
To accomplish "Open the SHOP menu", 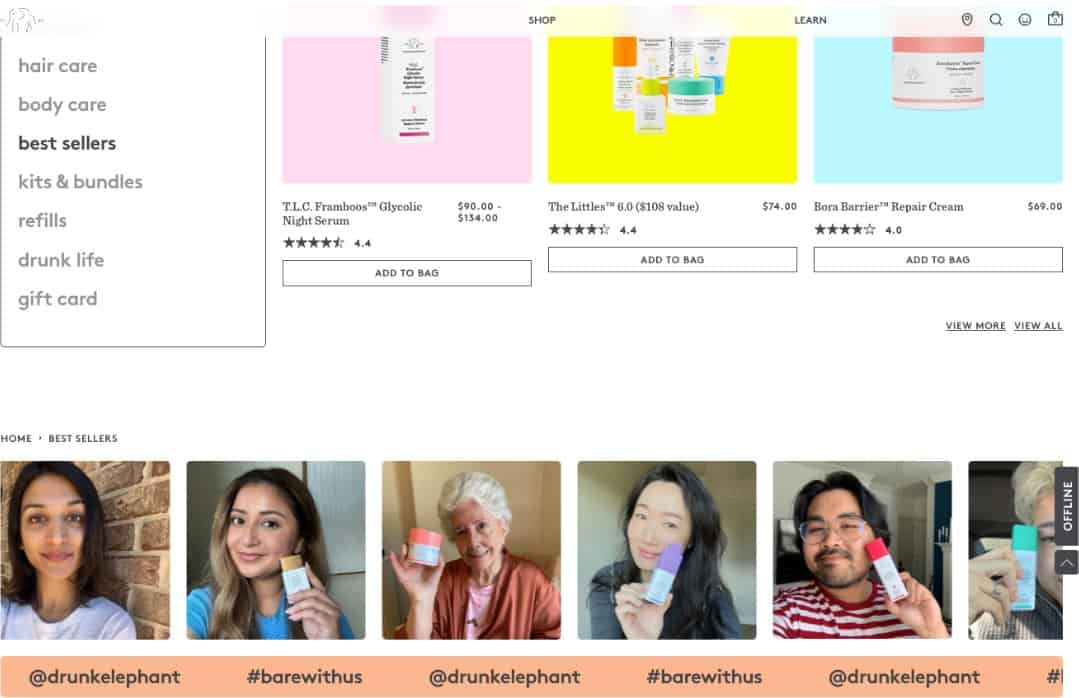I will tap(542, 20).
